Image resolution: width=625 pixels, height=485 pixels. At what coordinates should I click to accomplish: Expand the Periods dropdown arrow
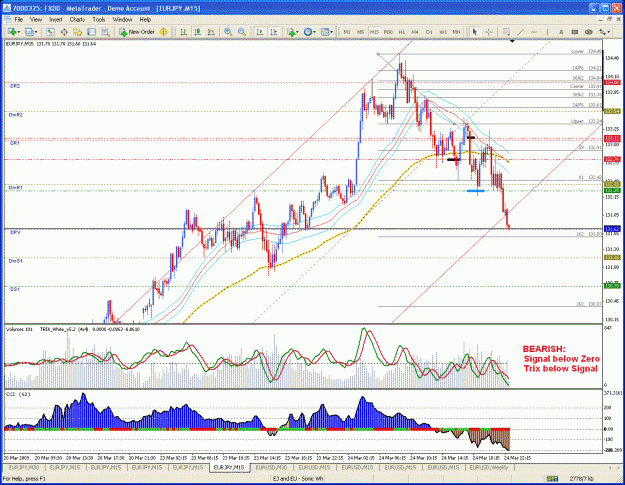pos(314,32)
